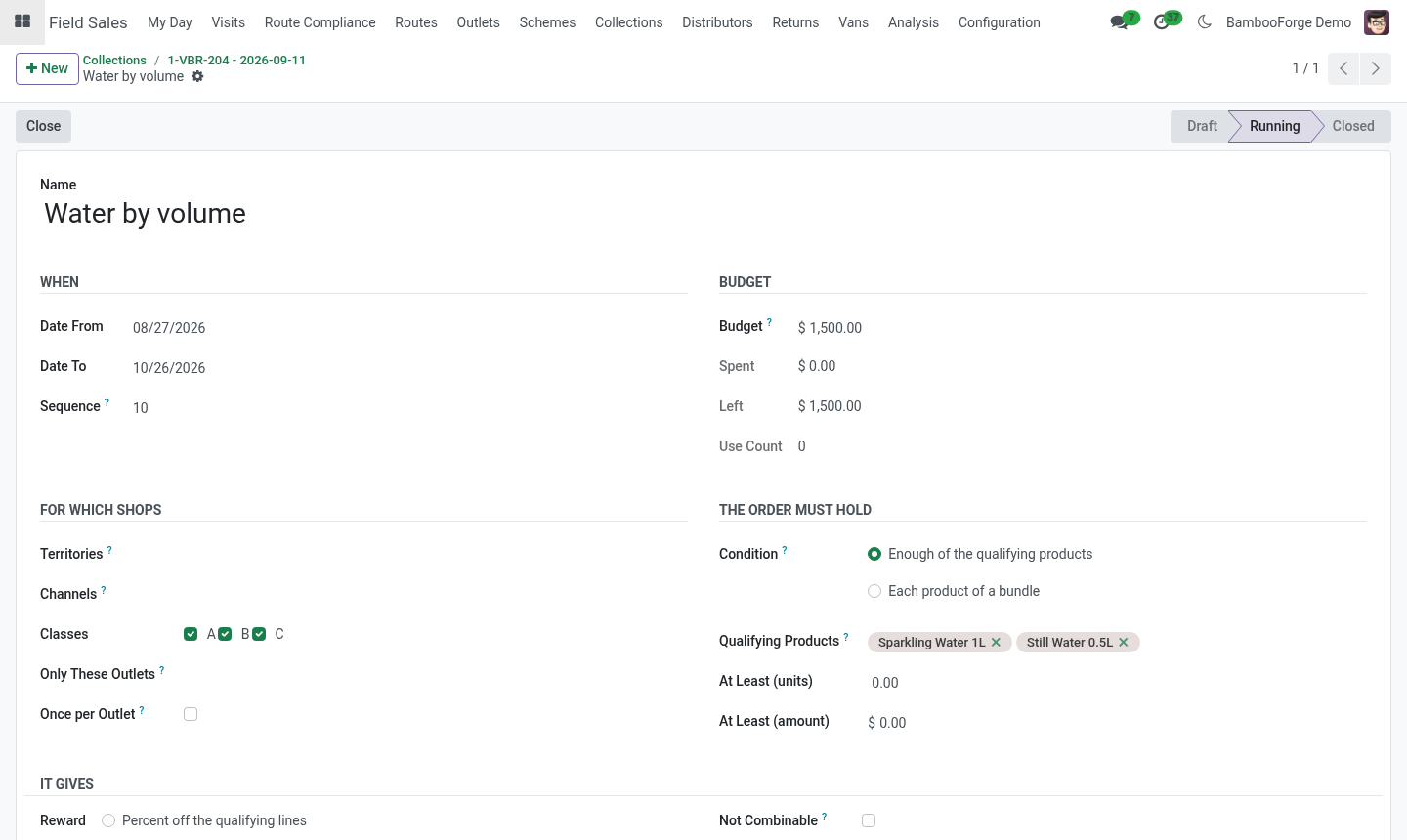This screenshot has height=840, width=1407.
Task: Open the Schemes menu
Action: coord(547,21)
